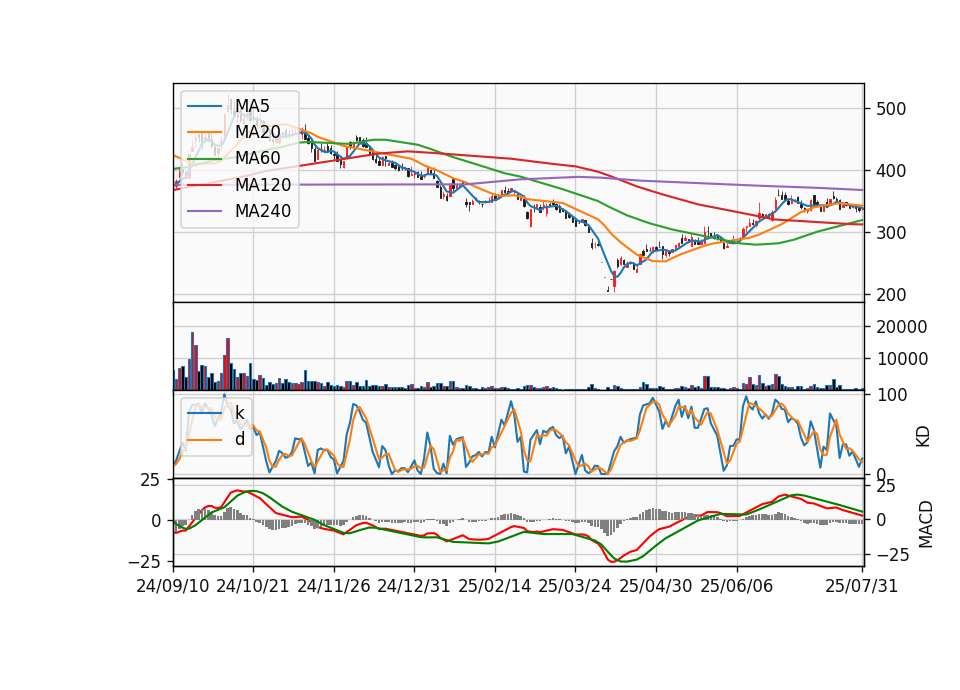Click the purple MA240 line sample in legend
Viewport: 960px width, 690px height.
204,211
